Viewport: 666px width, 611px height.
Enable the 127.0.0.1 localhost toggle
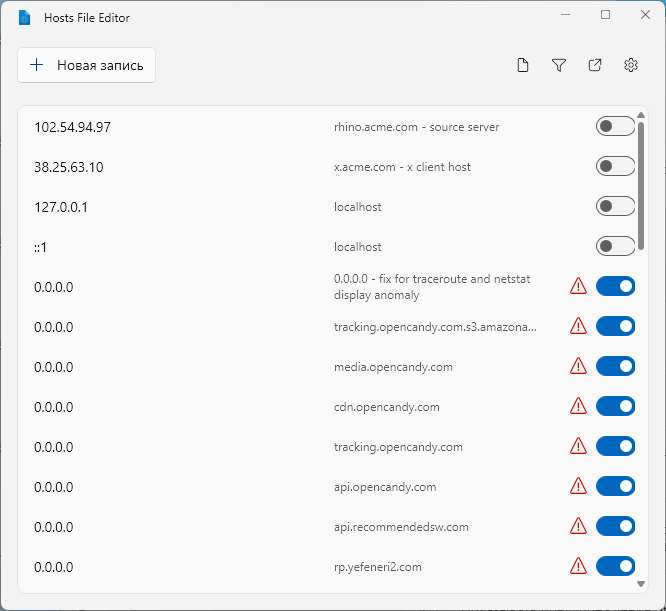click(x=615, y=207)
